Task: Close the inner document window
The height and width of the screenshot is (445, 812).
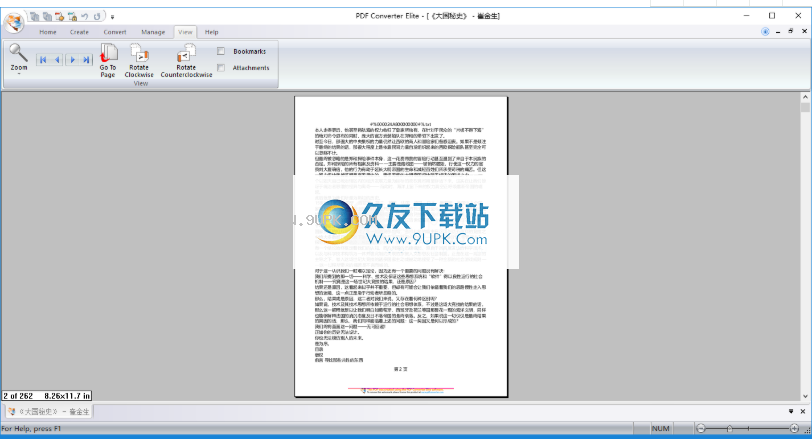Action: [804, 32]
